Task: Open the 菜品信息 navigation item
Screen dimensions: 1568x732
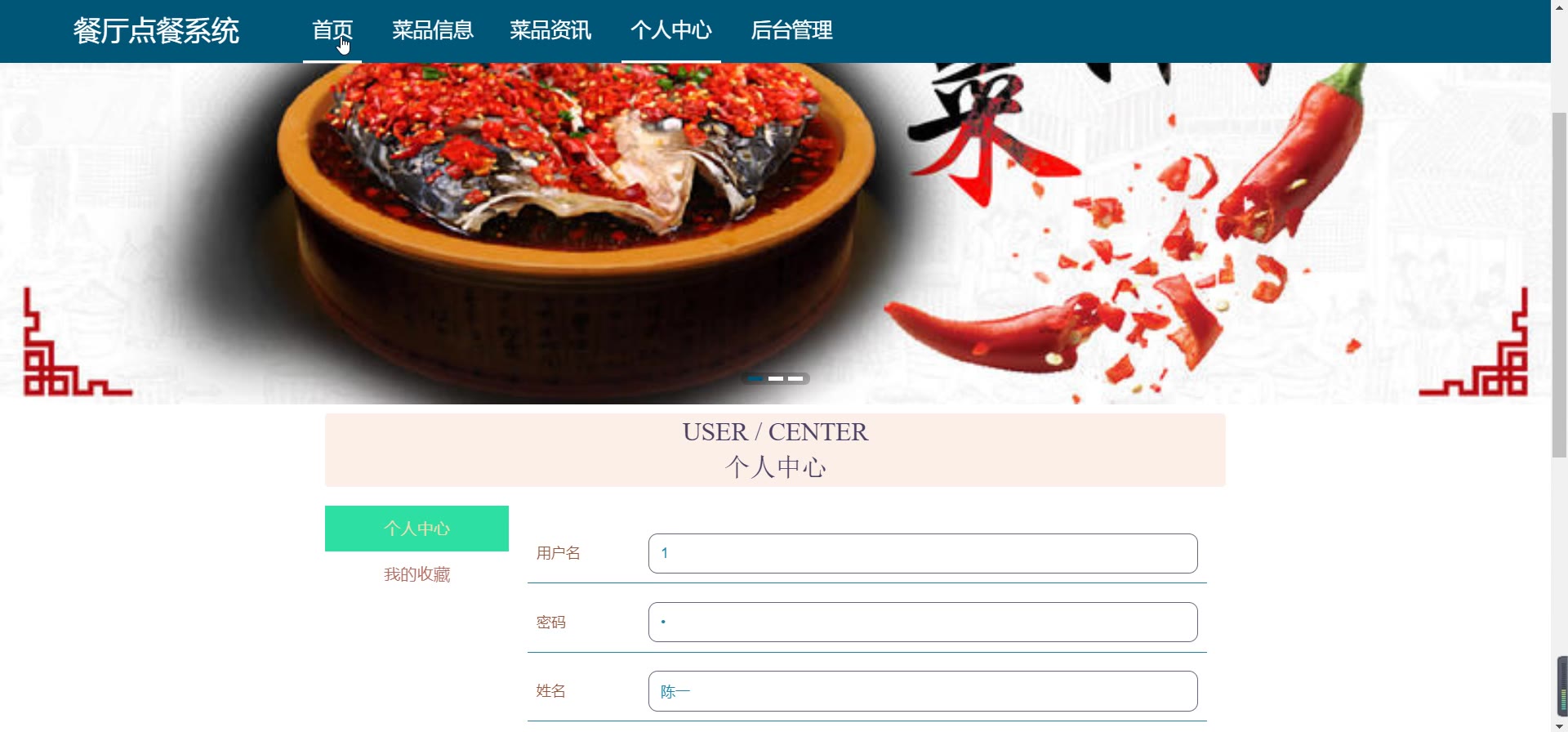Action: click(x=433, y=31)
